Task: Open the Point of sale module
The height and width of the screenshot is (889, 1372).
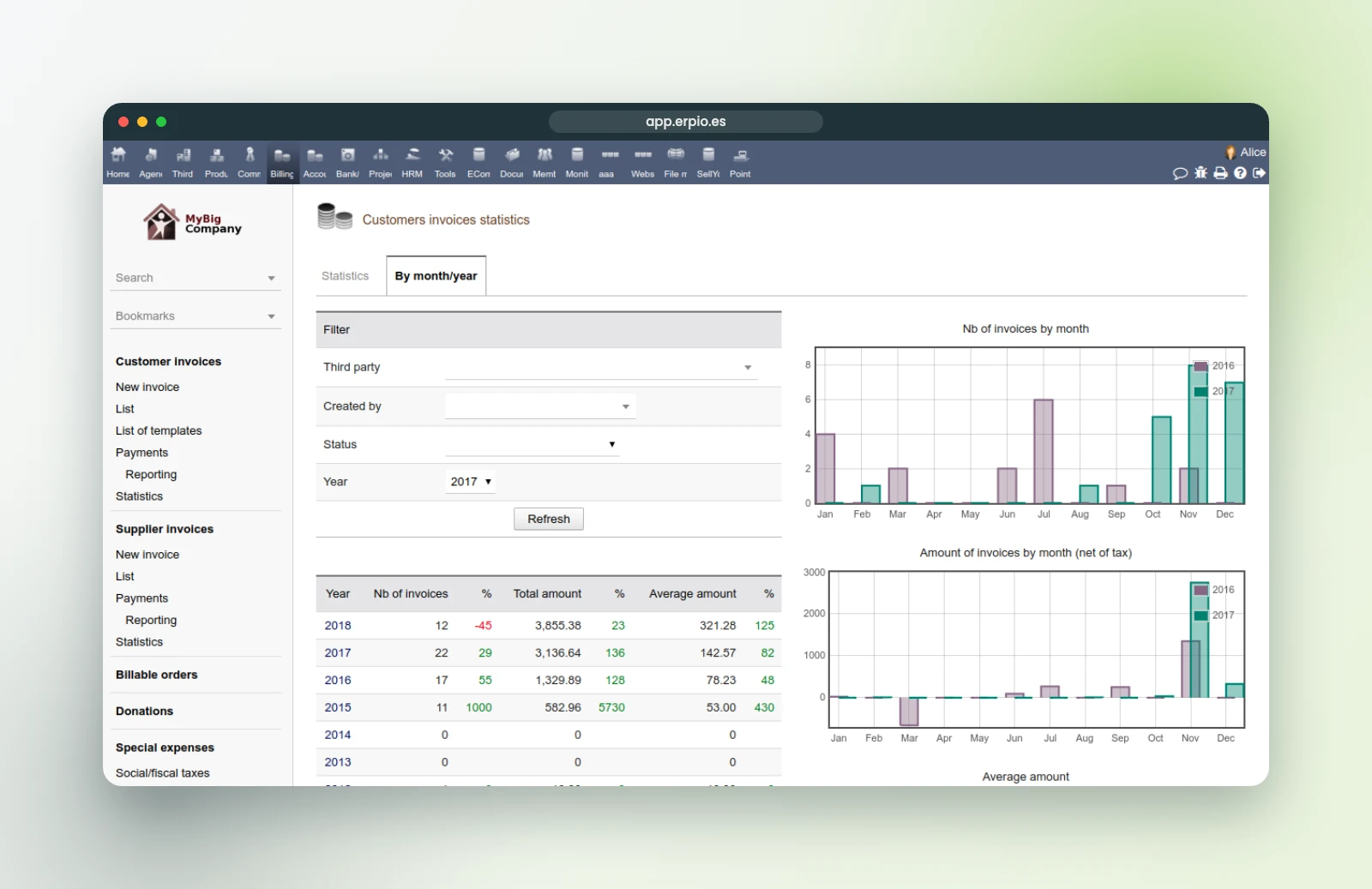Action: point(740,162)
